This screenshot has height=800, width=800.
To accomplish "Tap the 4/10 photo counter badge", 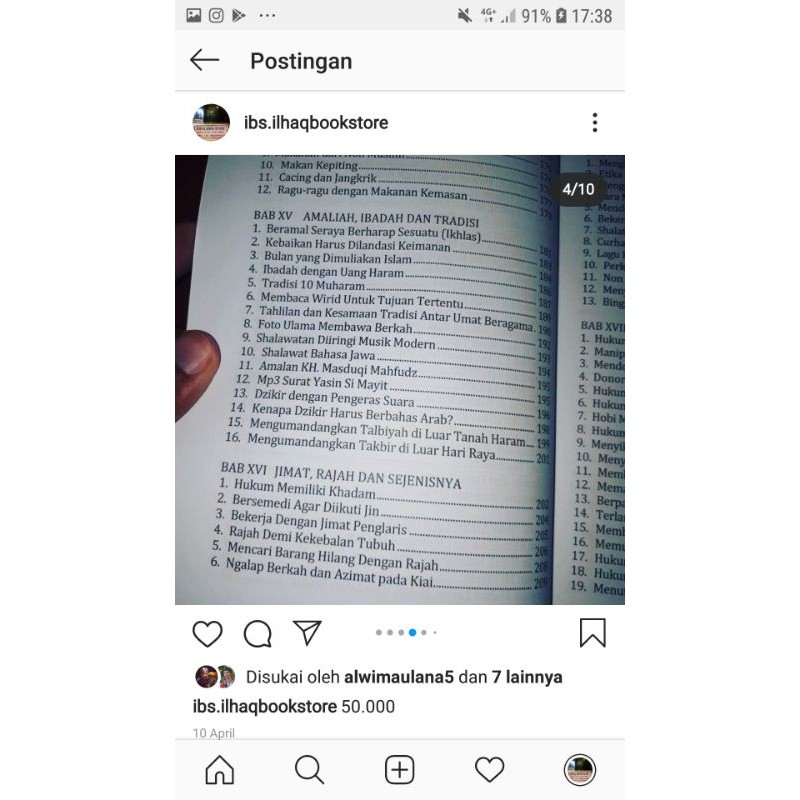I will pyautogui.click(x=578, y=189).
